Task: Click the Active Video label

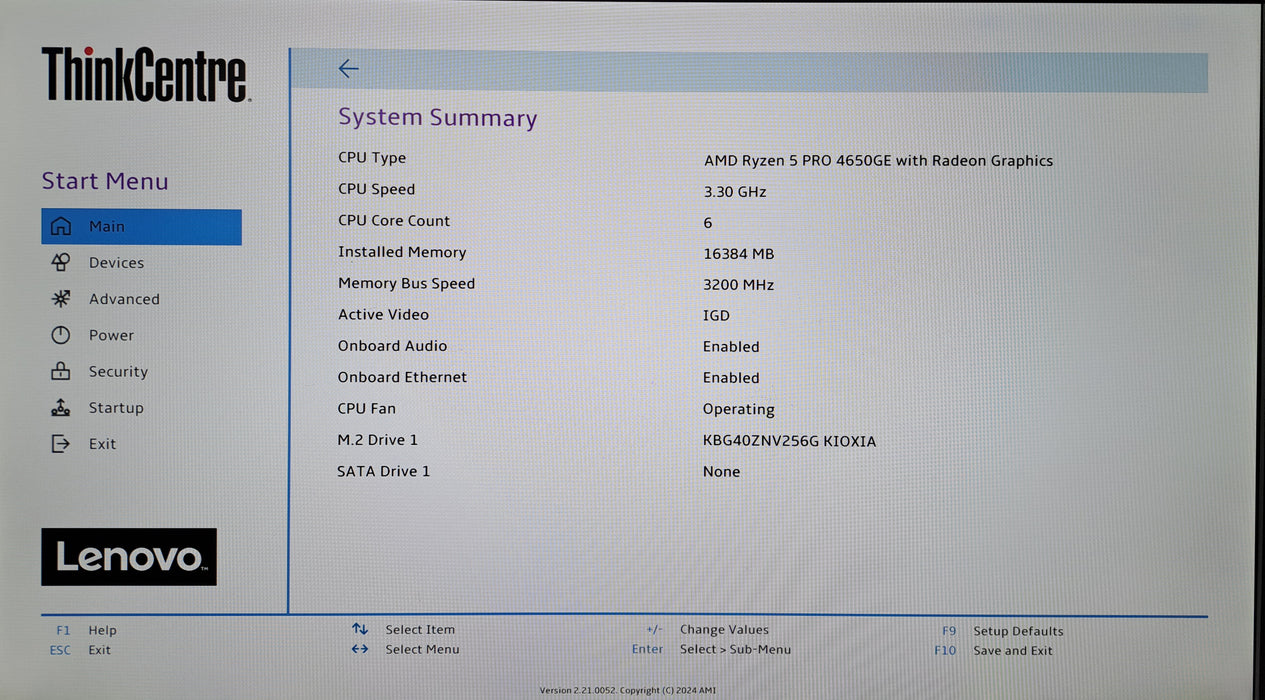Action: 383,315
